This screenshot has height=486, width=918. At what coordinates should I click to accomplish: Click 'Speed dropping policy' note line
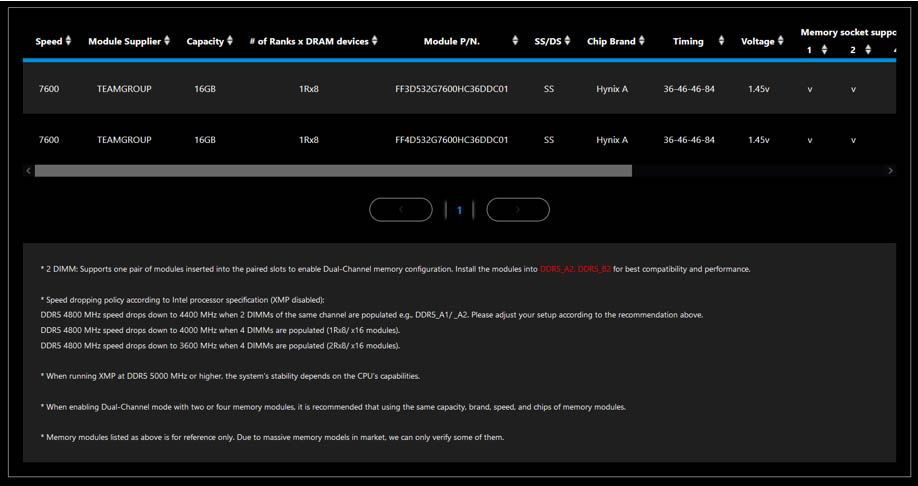pyautogui.click(x=182, y=300)
